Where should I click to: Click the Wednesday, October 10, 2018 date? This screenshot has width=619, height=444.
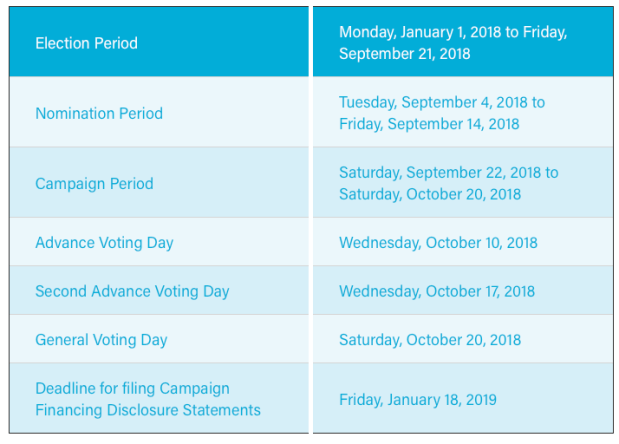click(437, 243)
